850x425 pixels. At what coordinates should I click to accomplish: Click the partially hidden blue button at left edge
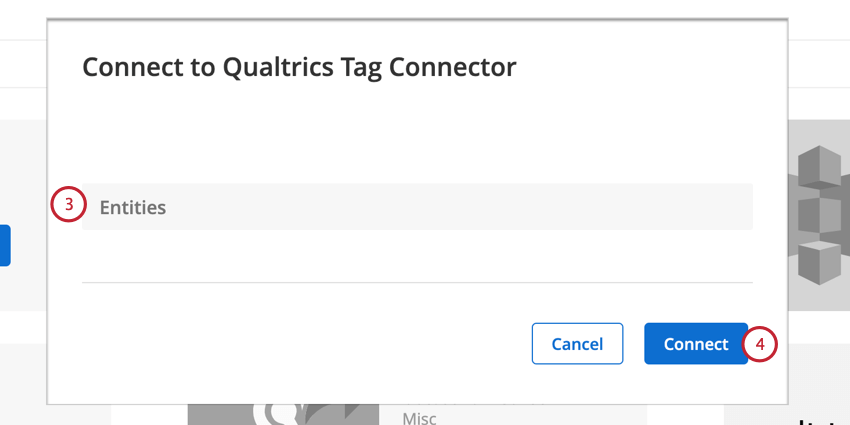pos(5,246)
